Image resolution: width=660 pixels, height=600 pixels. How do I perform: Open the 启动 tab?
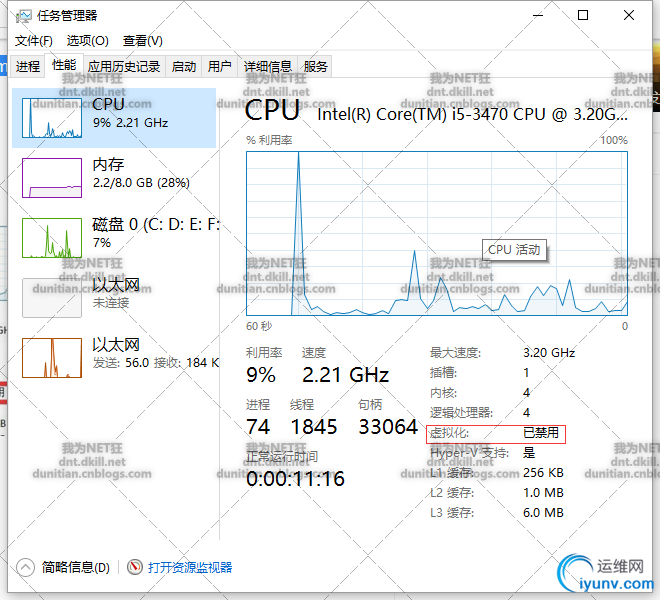coord(184,67)
